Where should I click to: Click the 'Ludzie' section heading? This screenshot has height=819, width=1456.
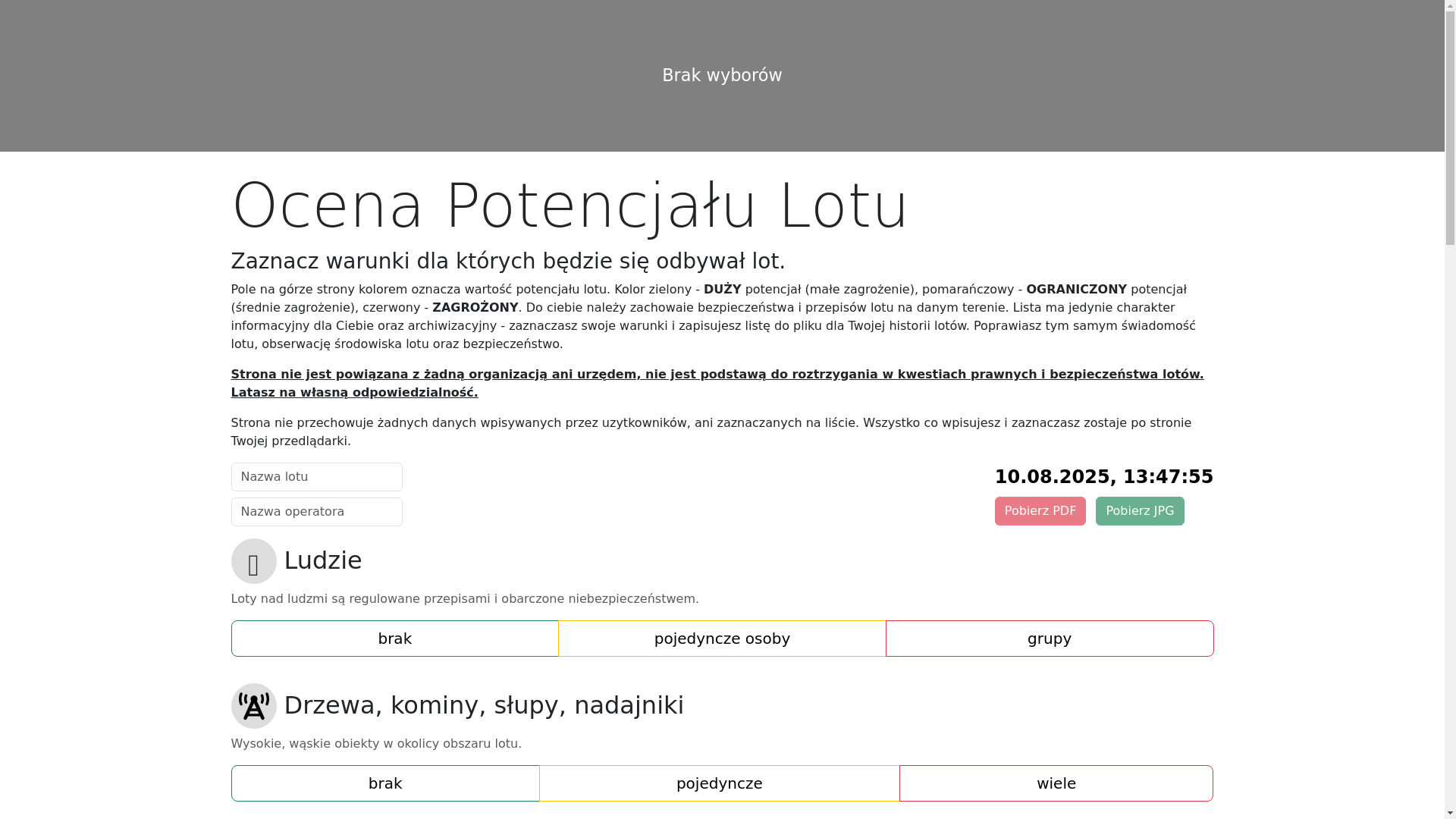(323, 560)
